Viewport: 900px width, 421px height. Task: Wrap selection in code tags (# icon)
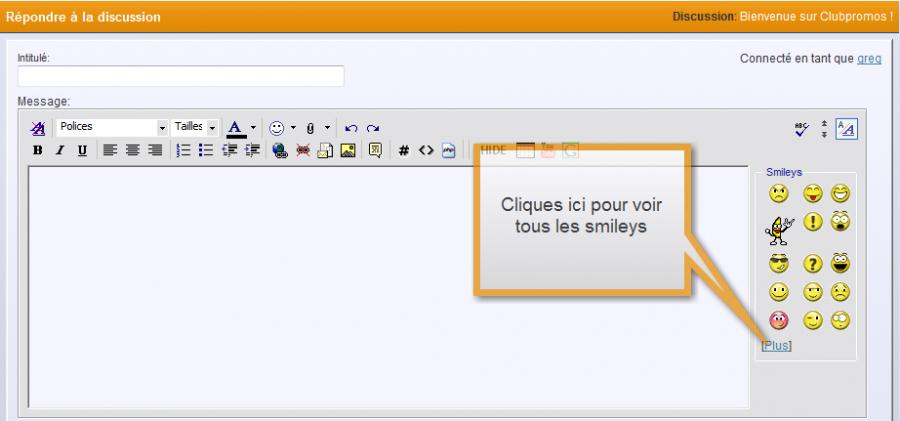(x=405, y=151)
